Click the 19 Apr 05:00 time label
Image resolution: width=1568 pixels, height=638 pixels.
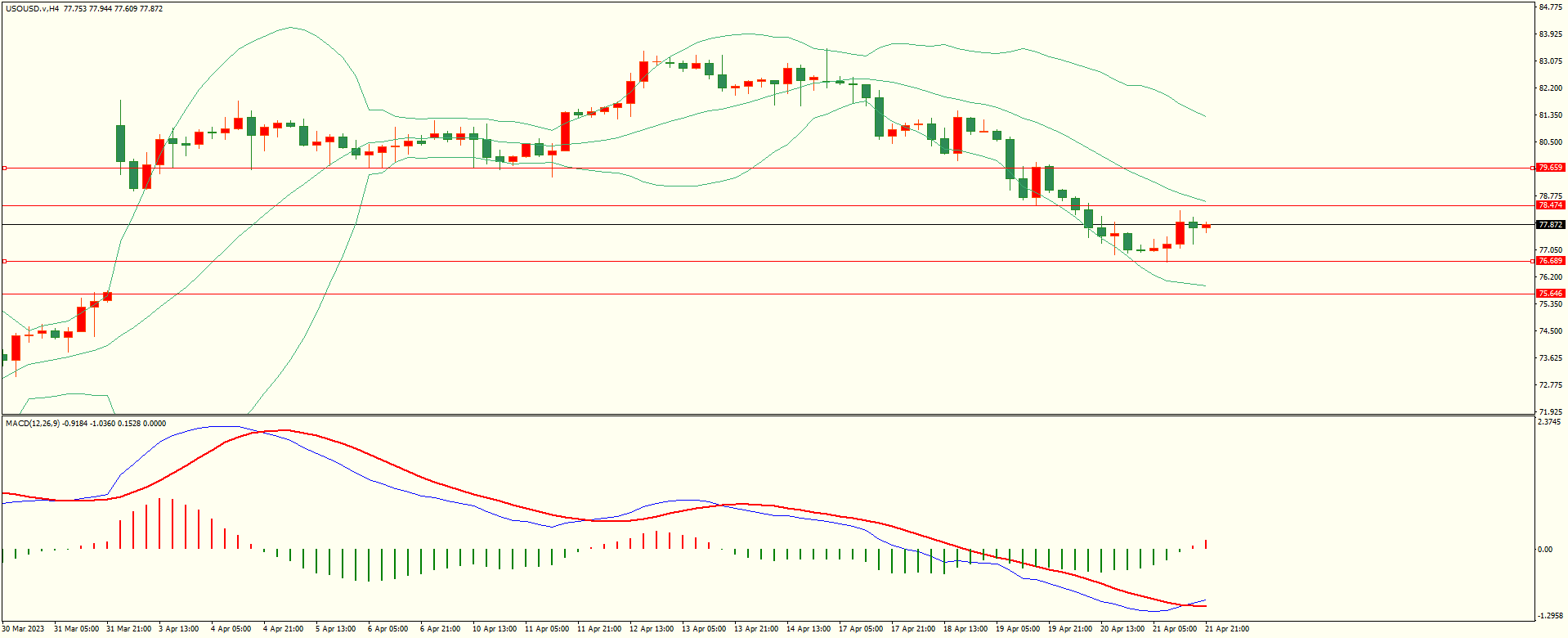click(x=1018, y=629)
